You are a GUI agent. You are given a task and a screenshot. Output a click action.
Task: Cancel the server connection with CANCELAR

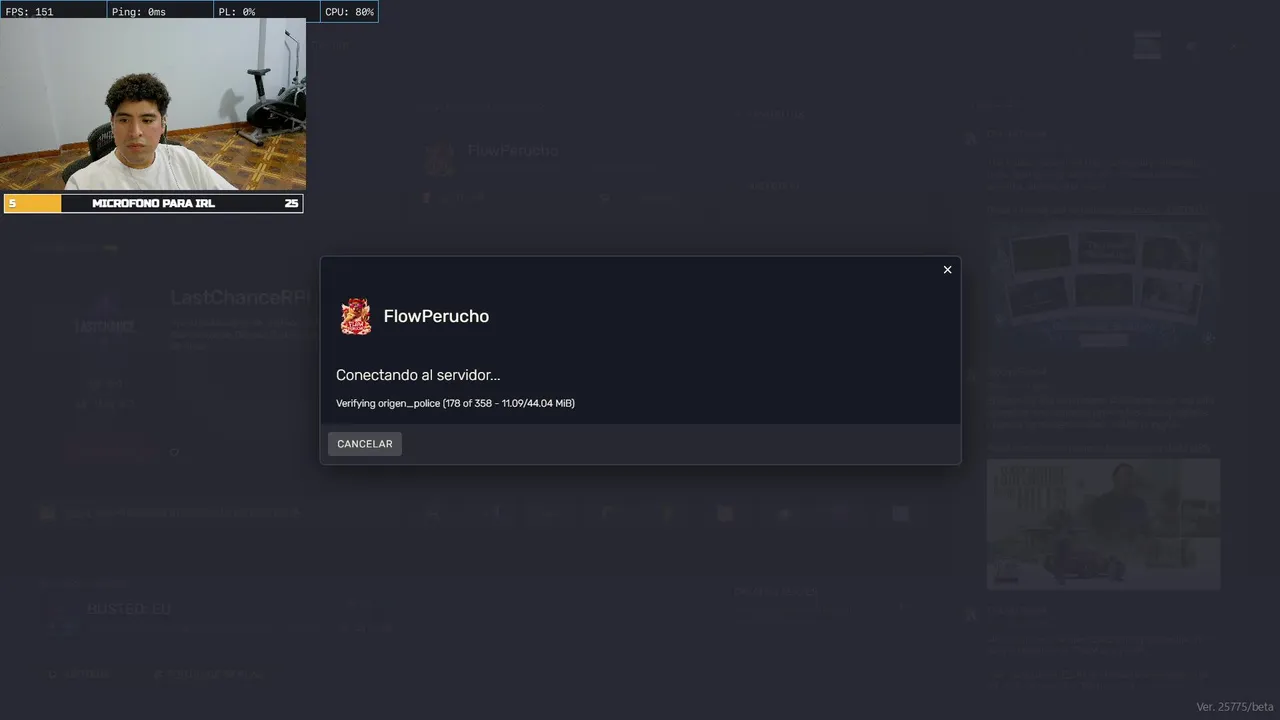click(364, 444)
